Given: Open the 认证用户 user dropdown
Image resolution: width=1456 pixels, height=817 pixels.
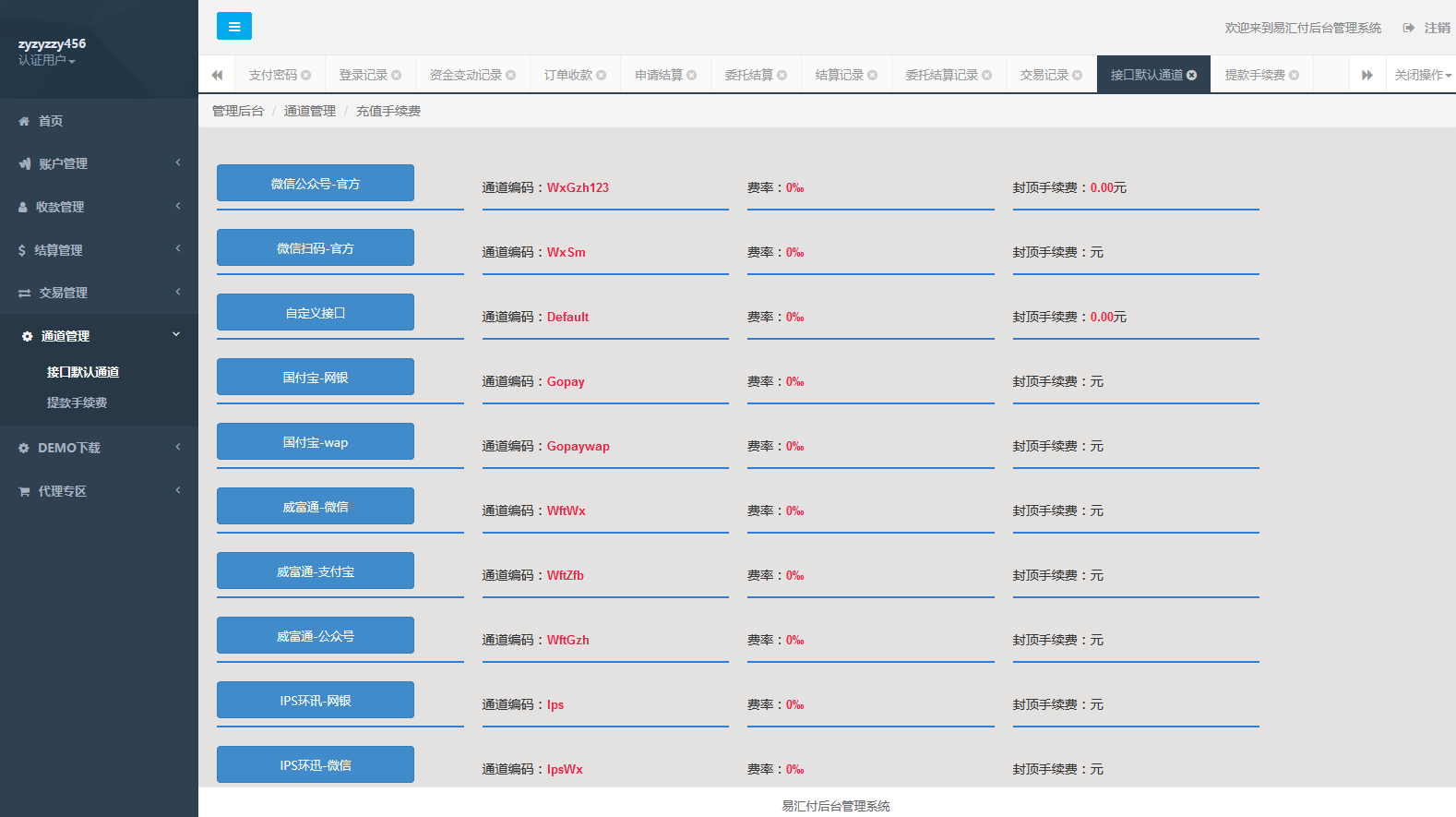Looking at the screenshot, I should [x=46, y=61].
